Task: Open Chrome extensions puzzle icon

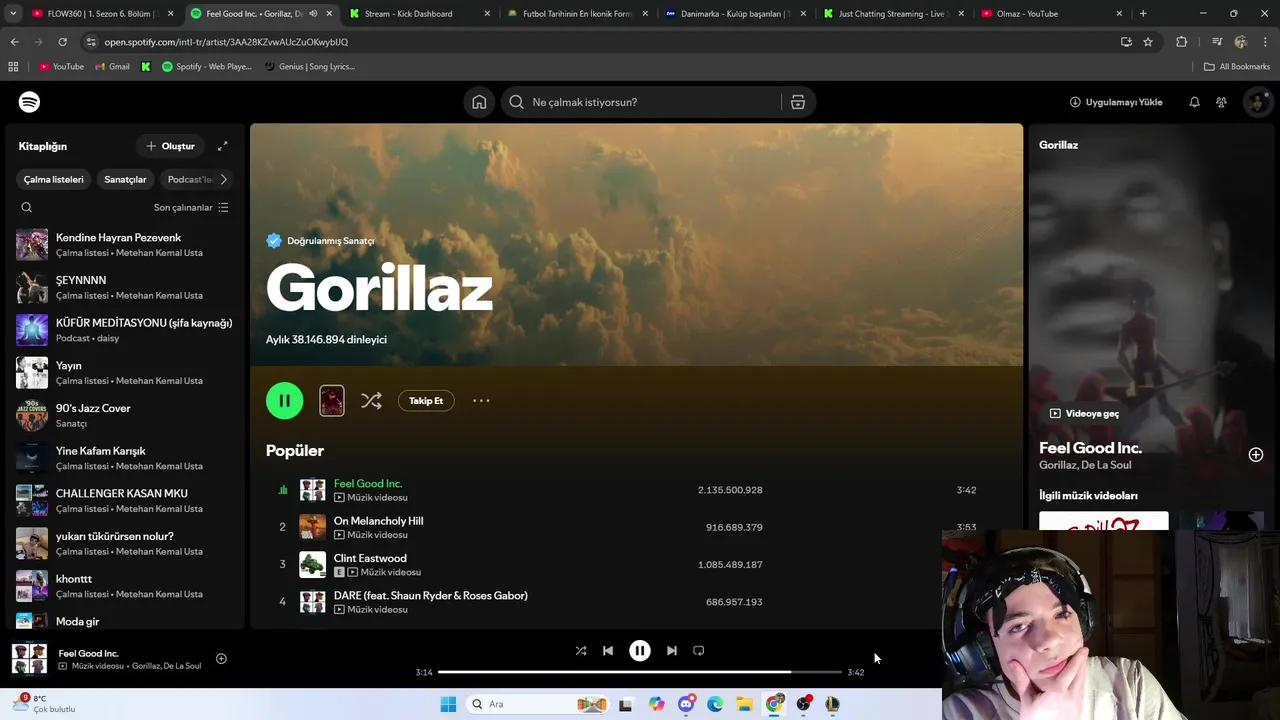Action: [x=1182, y=42]
